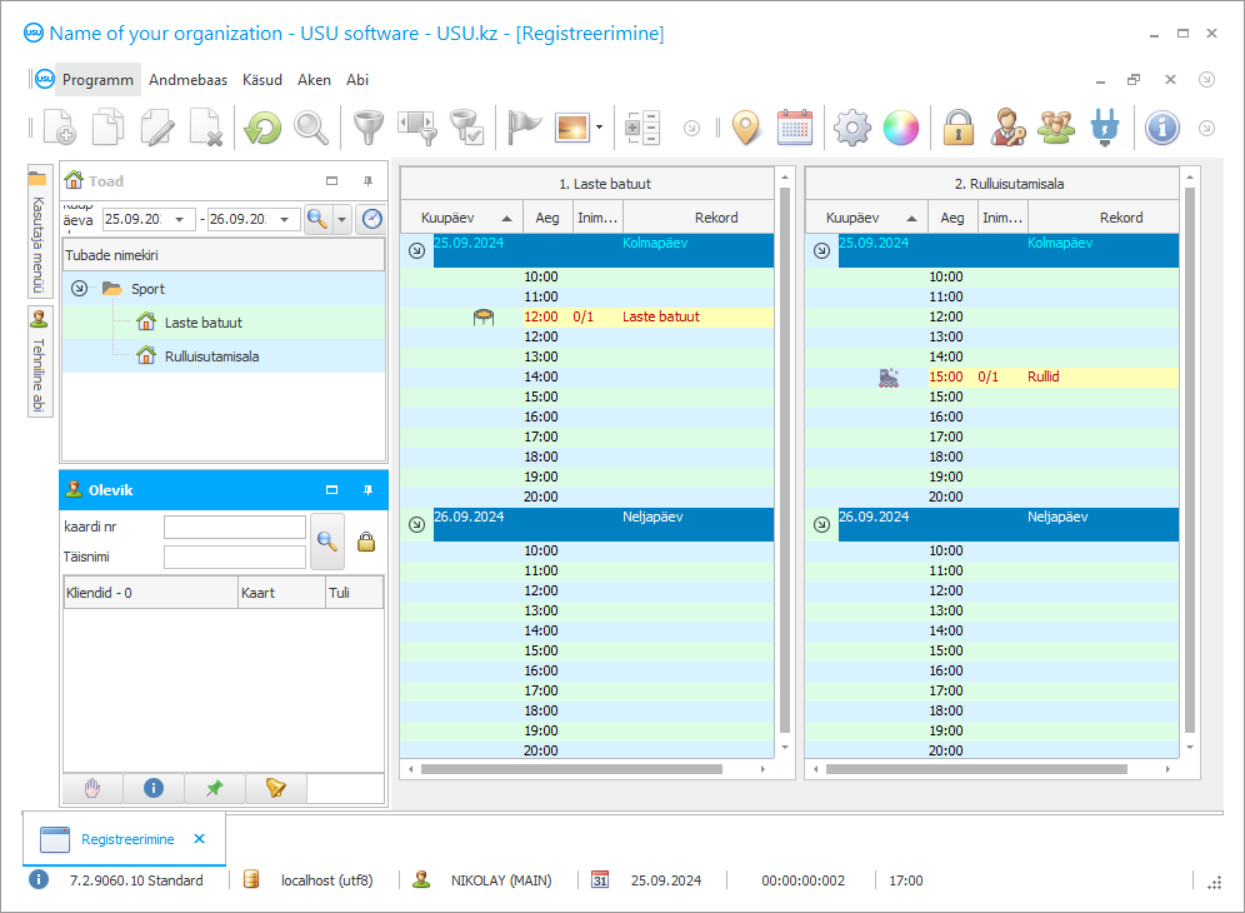Open the color wheel theme picker
Screen dimensions: 1245x913
(x=900, y=128)
